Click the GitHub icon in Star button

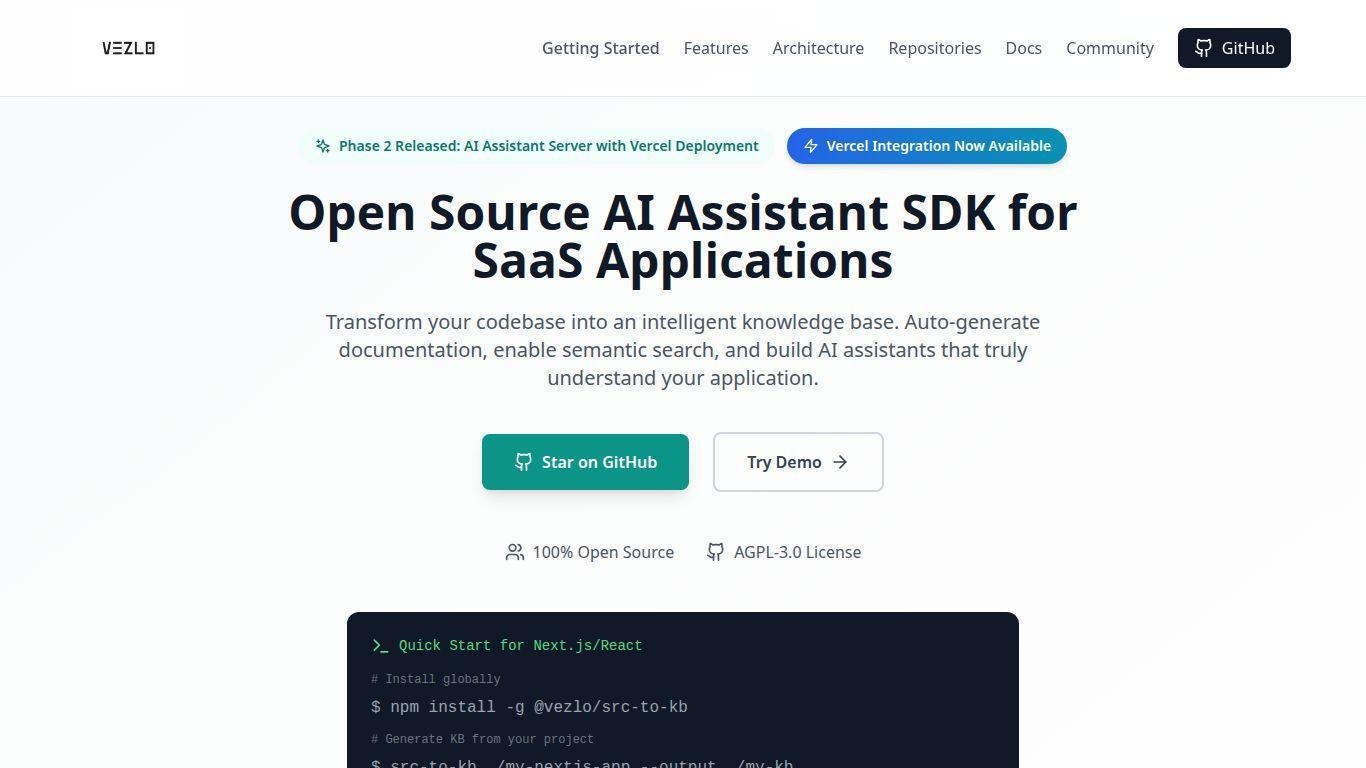point(523,462)
